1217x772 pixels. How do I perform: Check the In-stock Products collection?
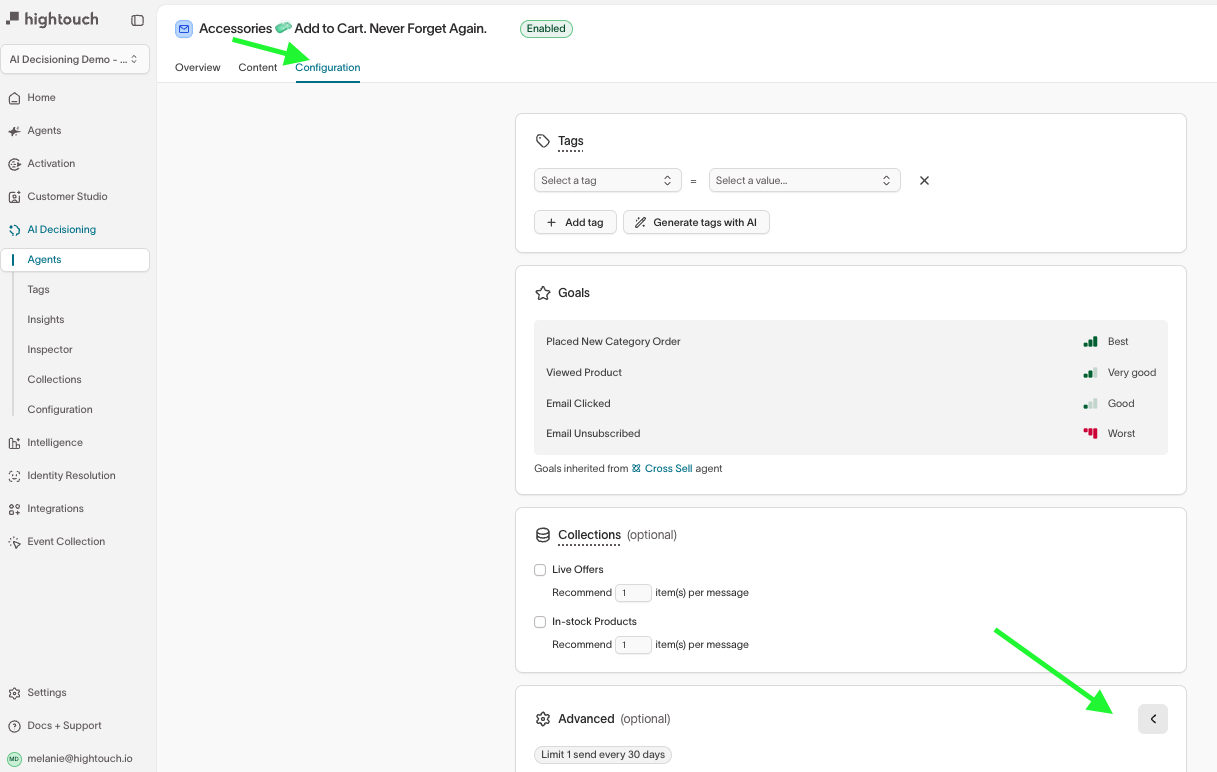(540, 621)
